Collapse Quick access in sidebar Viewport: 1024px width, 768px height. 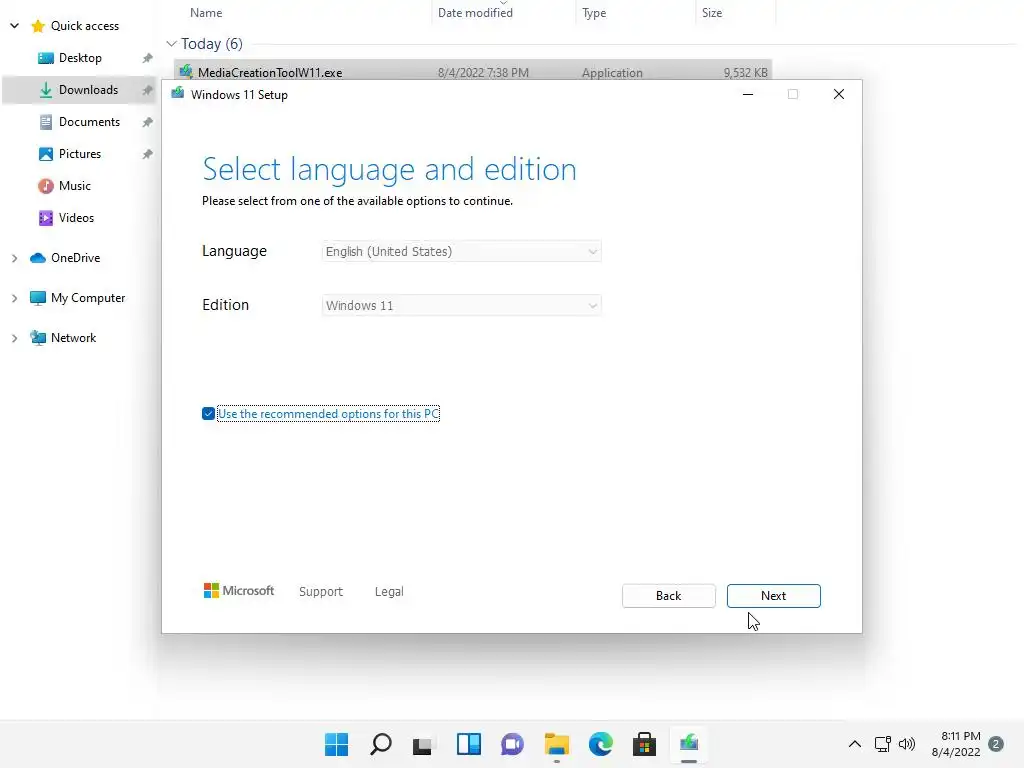[14, 25]
